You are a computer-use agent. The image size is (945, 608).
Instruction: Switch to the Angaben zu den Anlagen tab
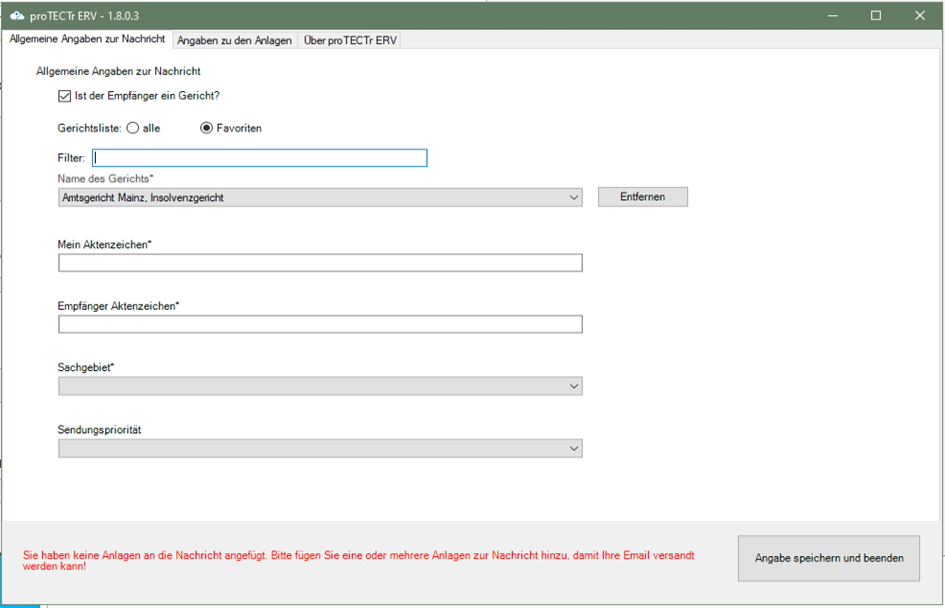click(234, 40)
